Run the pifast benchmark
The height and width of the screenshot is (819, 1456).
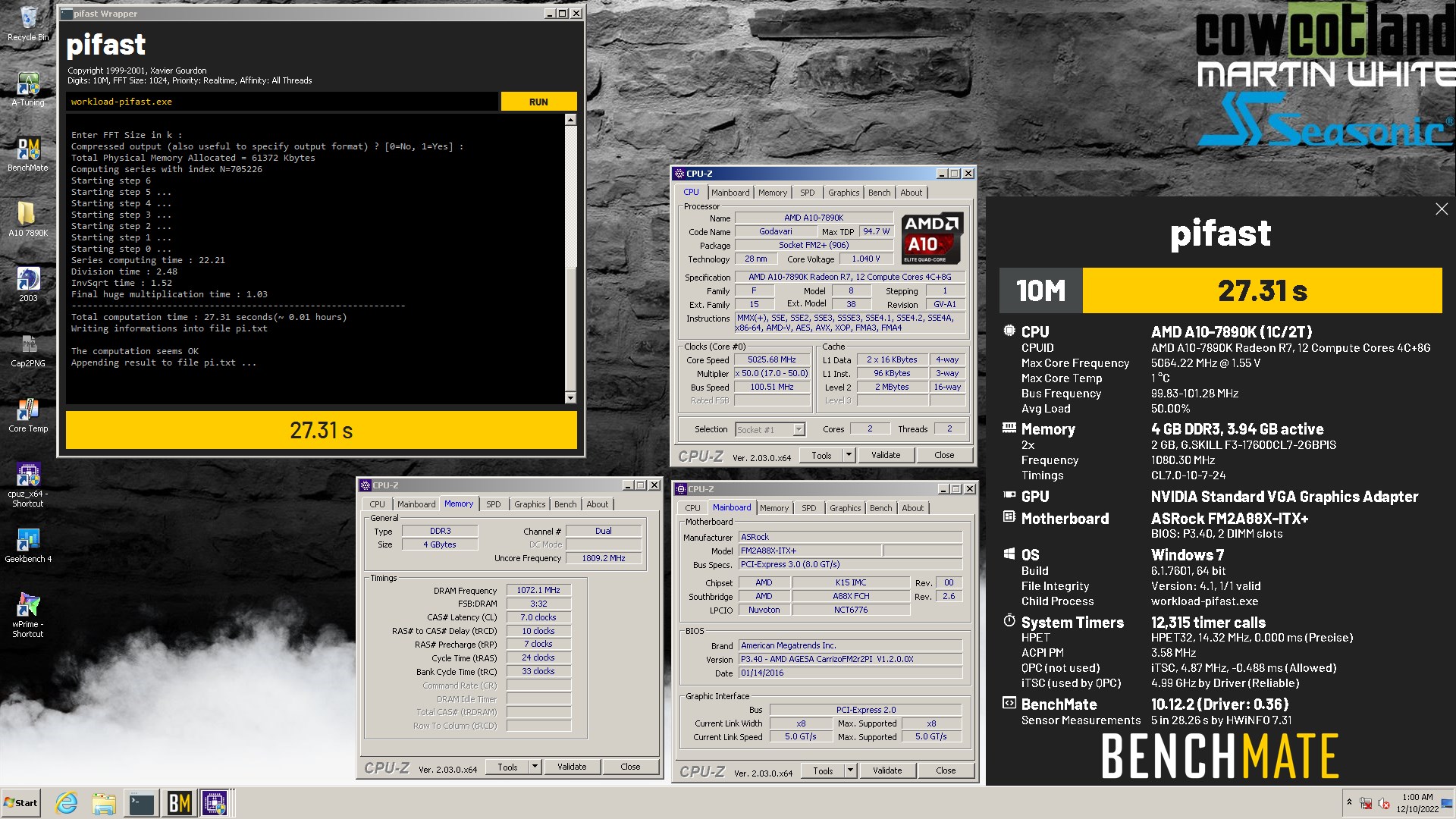[538, 102]
